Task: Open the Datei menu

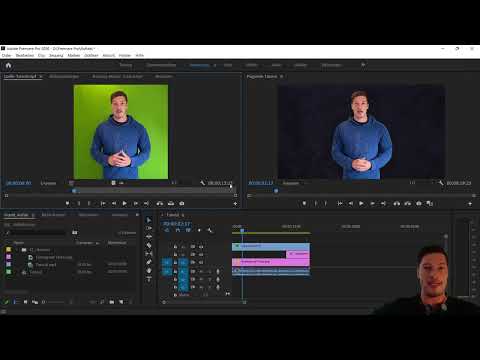Action: click(x=6, y=55)
